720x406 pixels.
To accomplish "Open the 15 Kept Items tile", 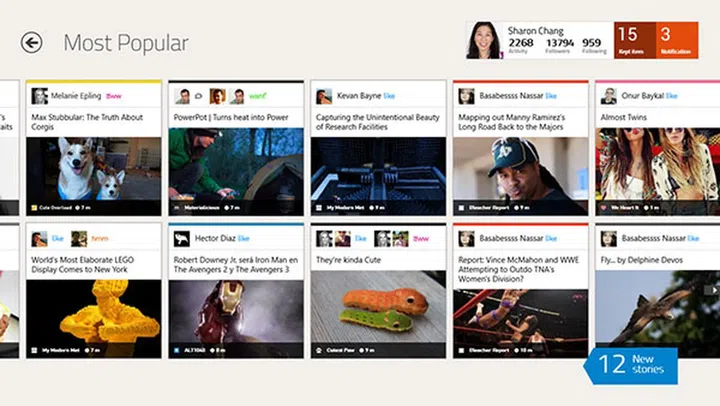I will tap(635, 40).
